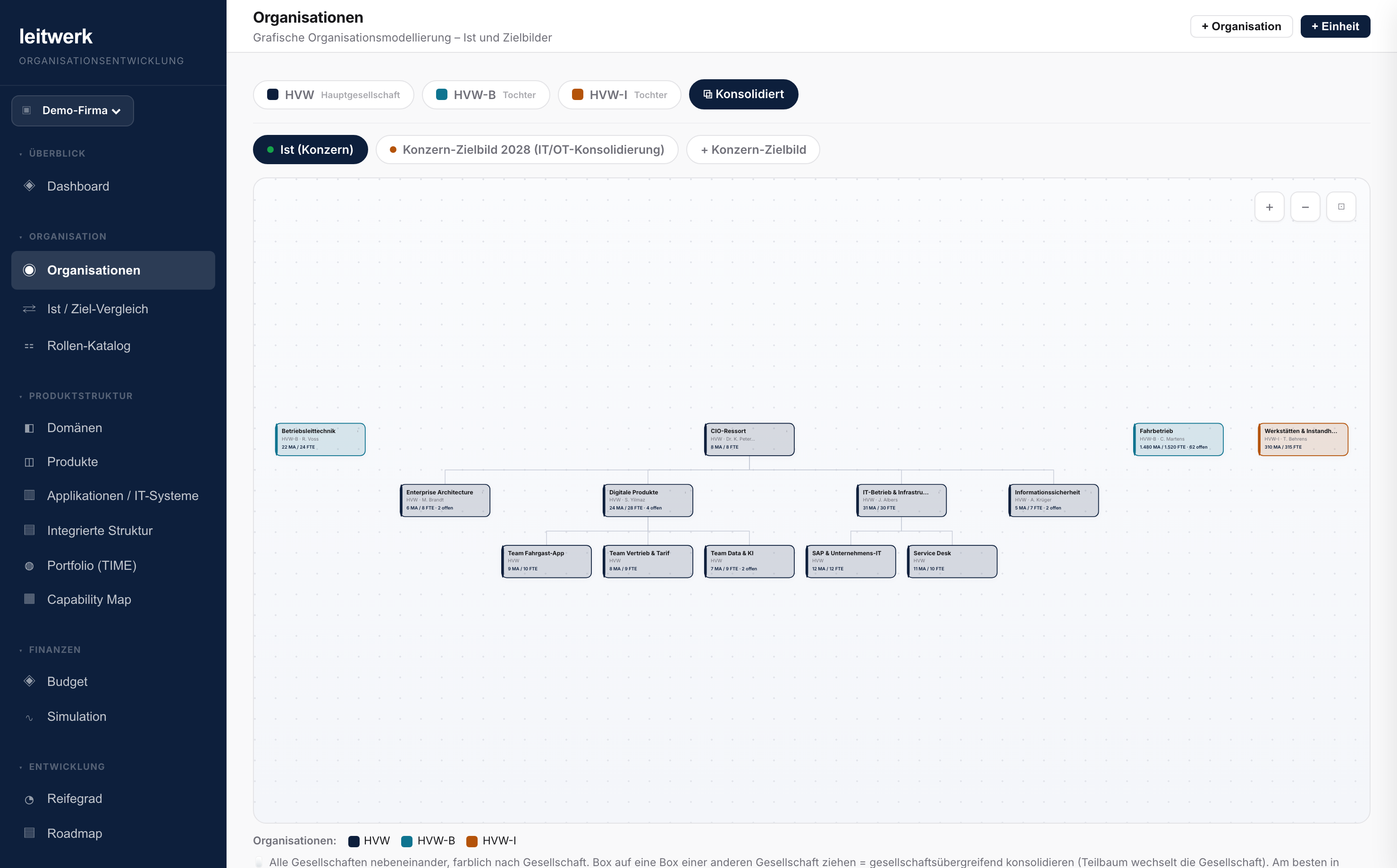The image size is (1397, 868).
Task: Select the Ist (Konzern) scenario tab
Action: click(310, 150)
